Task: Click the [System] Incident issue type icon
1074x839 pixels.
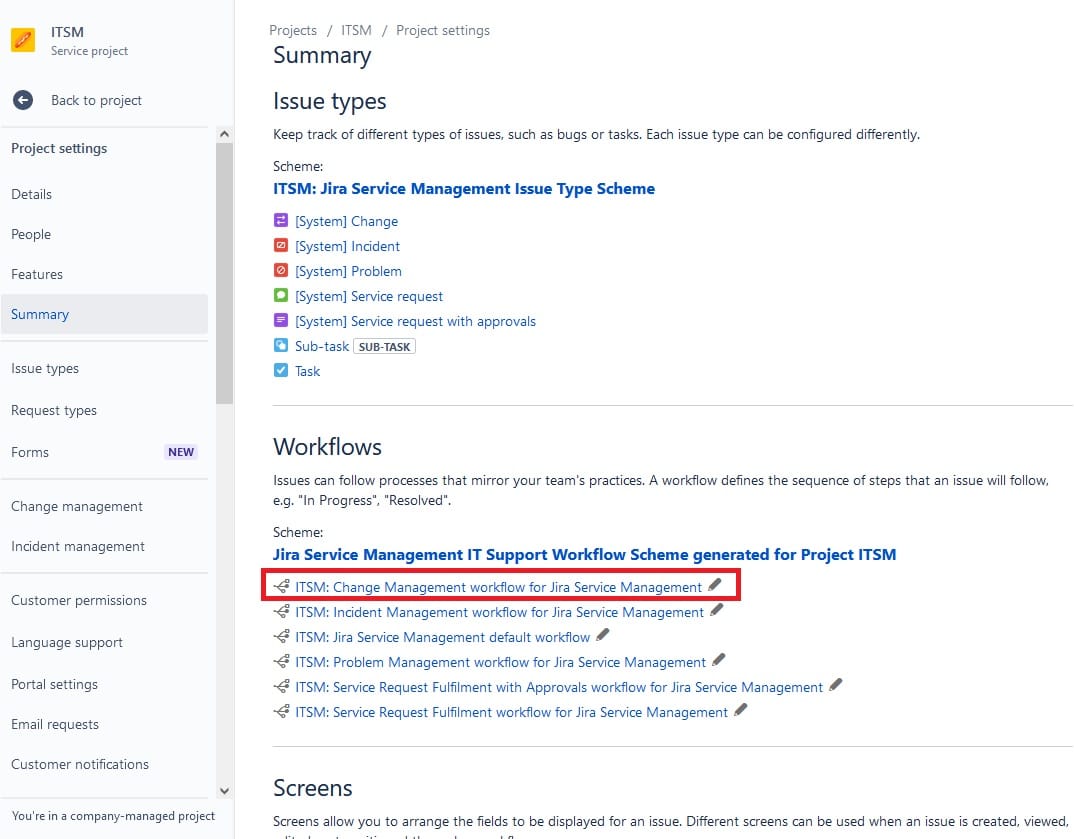Action: 281,246
